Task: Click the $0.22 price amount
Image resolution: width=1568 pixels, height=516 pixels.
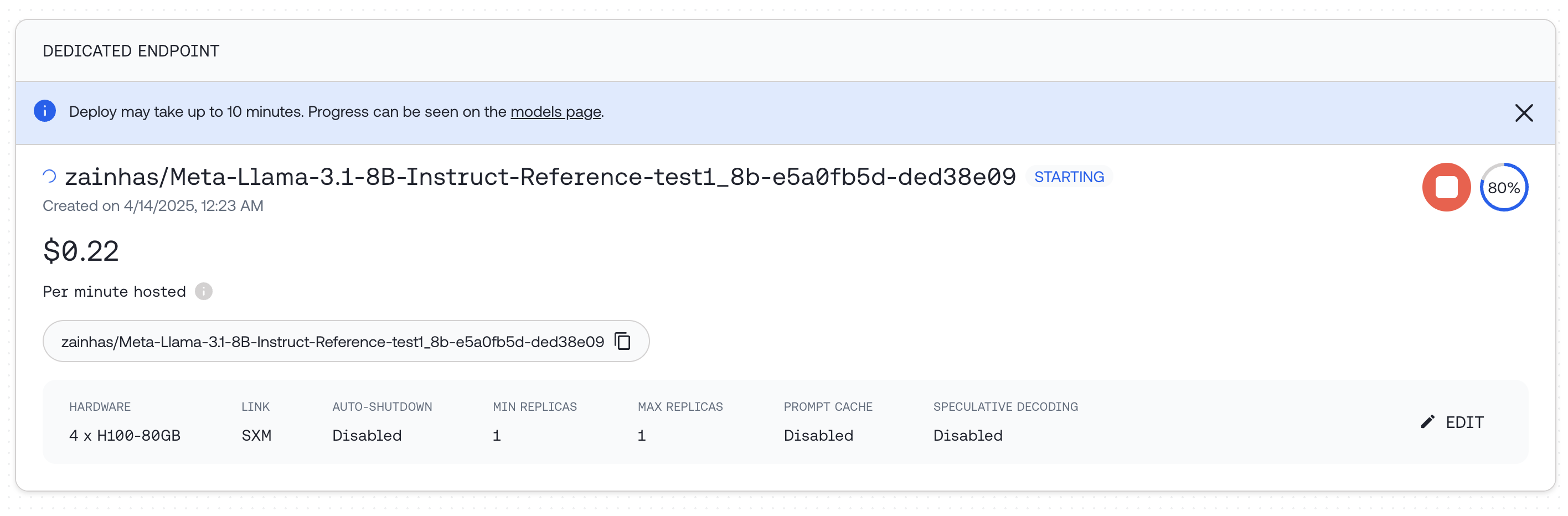Action: (81, 251)
